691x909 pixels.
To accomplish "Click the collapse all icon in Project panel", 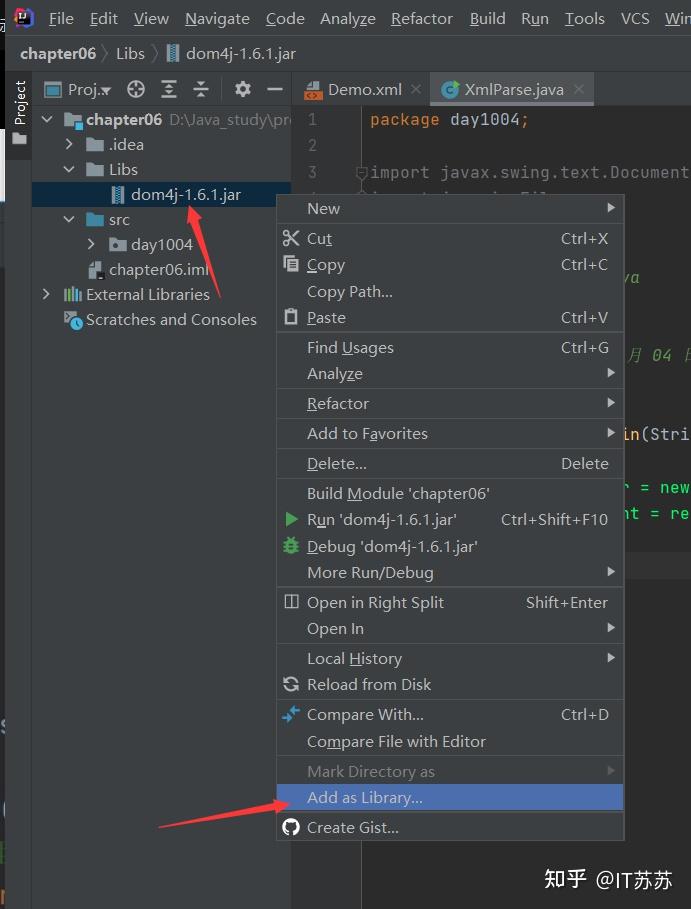I will 201,90.
